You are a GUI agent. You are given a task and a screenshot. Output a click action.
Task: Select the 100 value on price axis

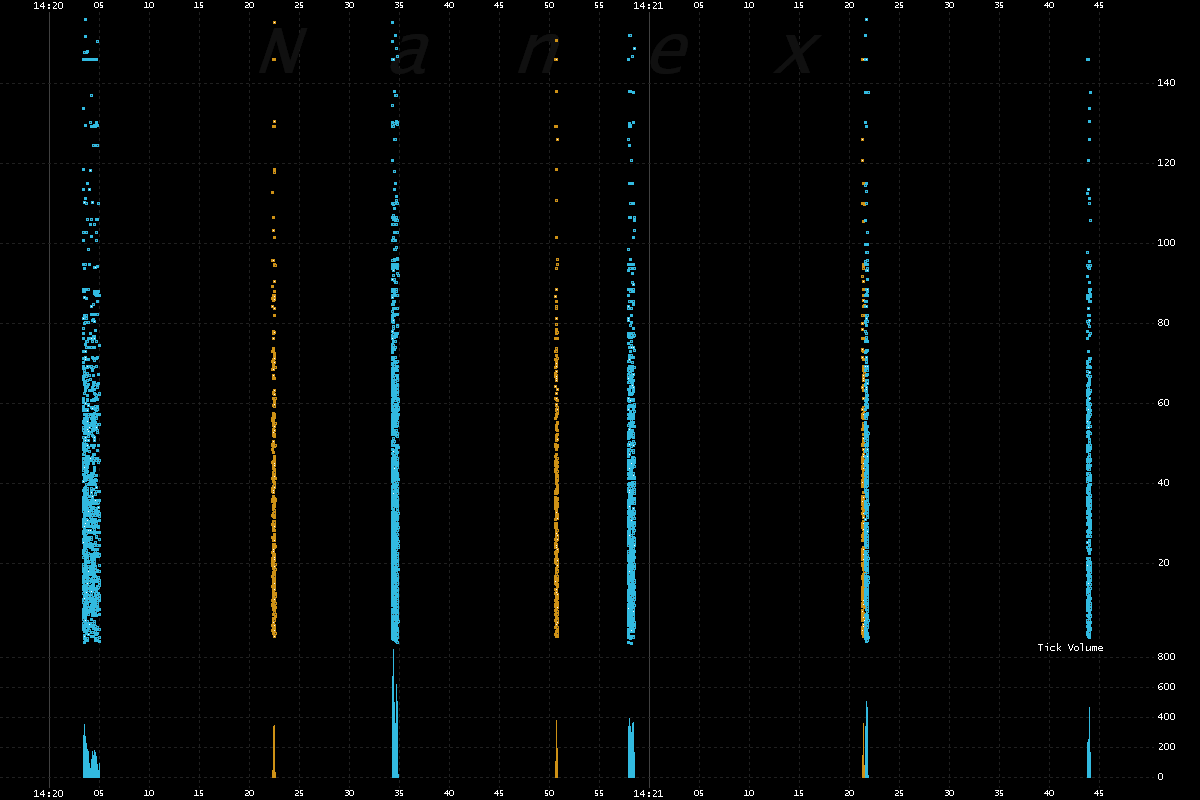pyautogui.click(x=1166, y=243)
